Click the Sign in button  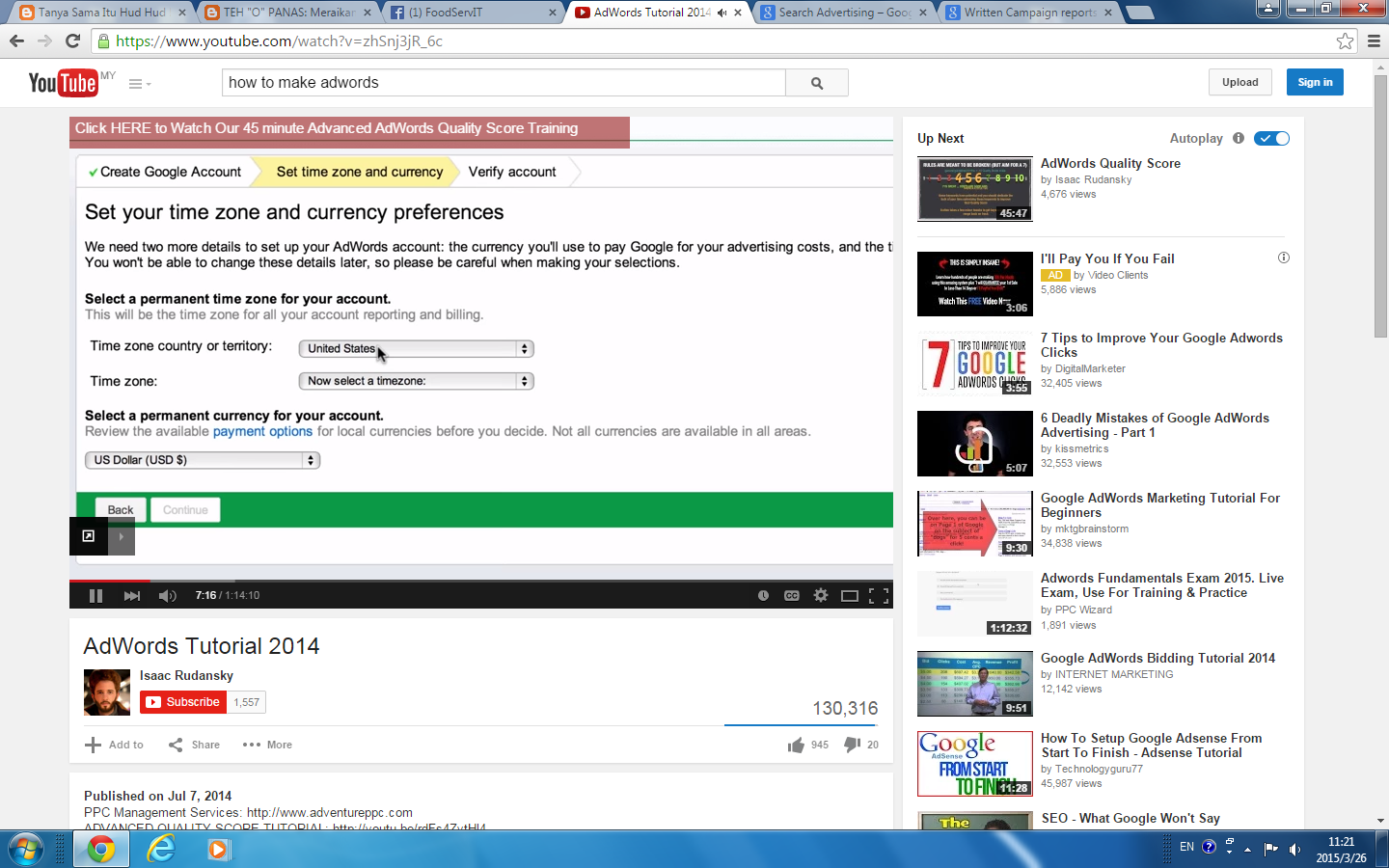(x=1315, y=82)
